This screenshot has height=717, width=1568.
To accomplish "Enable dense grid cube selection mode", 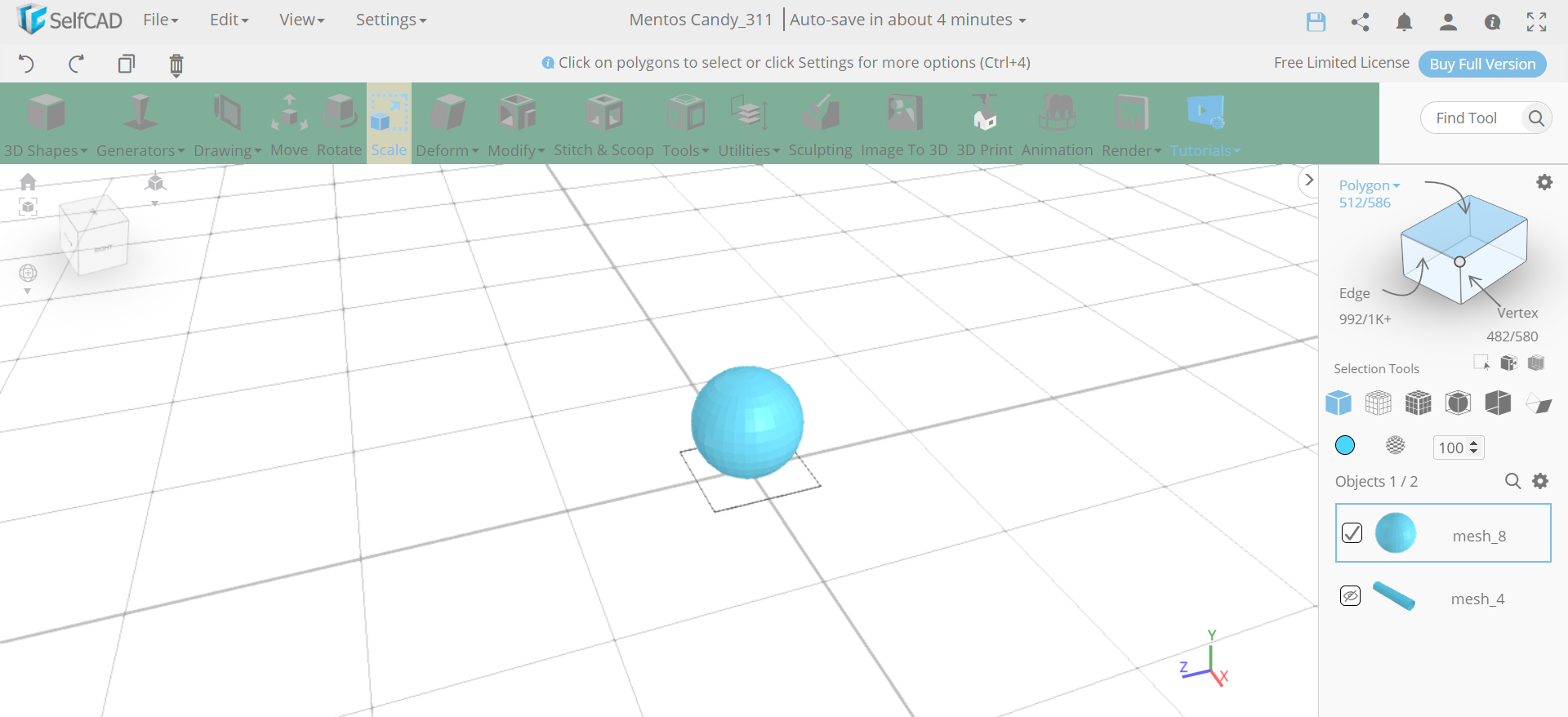I will pos(1418,403).
